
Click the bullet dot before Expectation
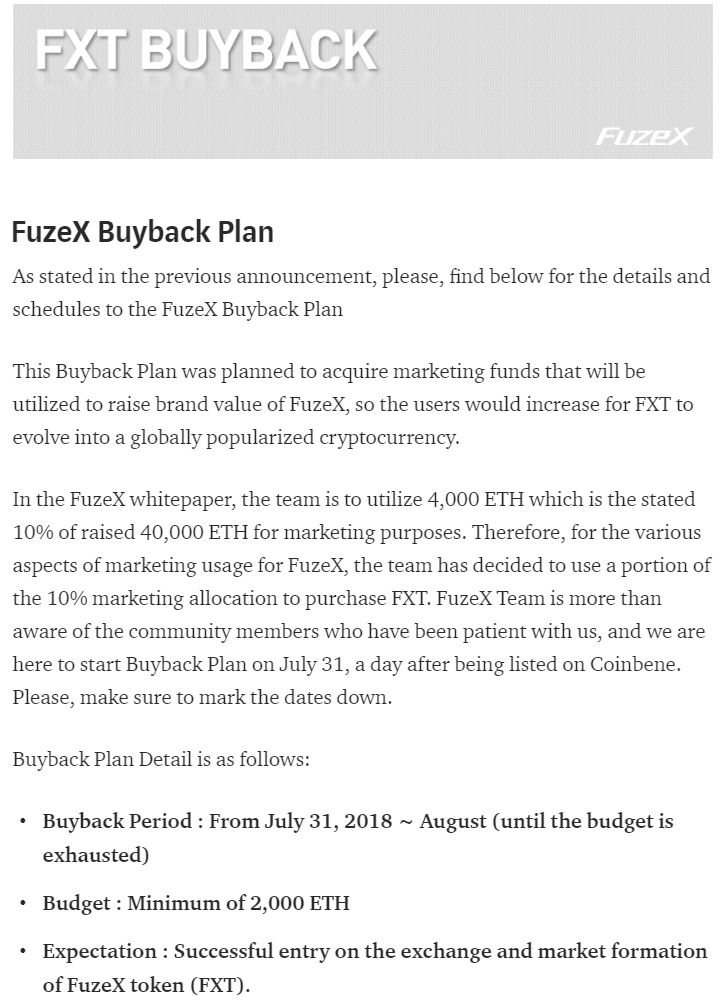click(x=23, y=952)
